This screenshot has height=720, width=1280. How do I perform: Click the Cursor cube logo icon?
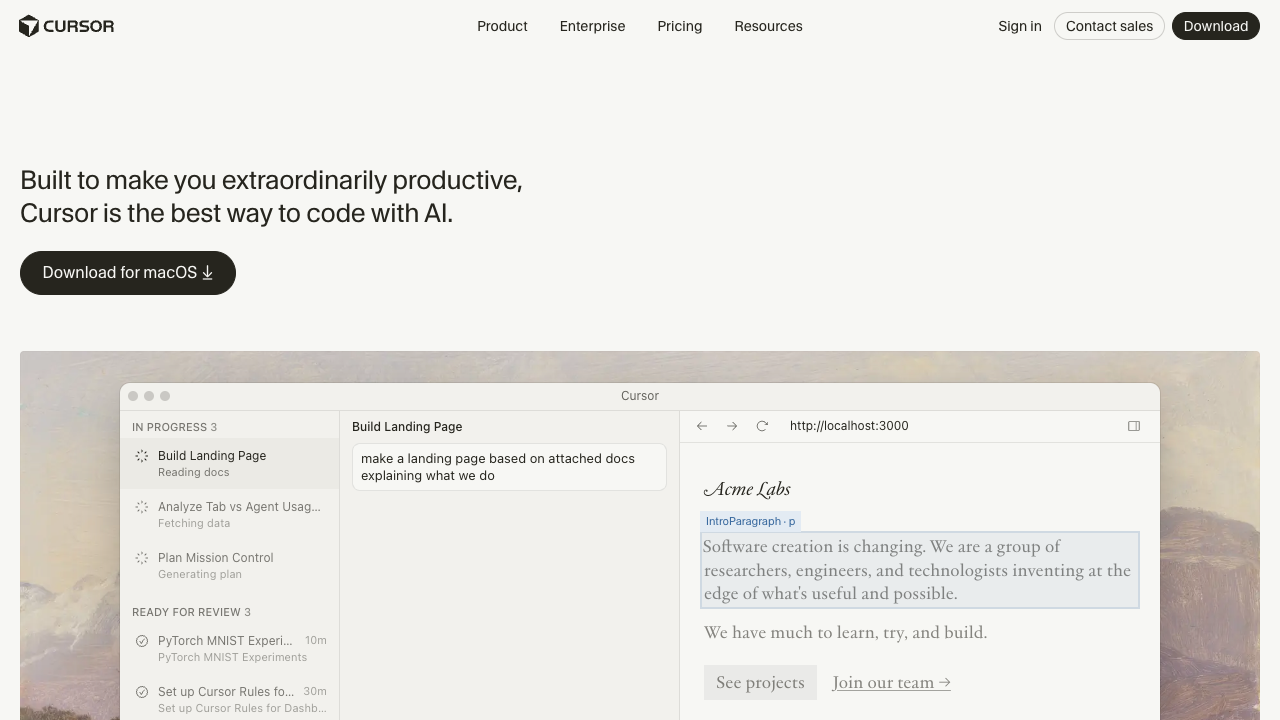[x=29, y=26]
